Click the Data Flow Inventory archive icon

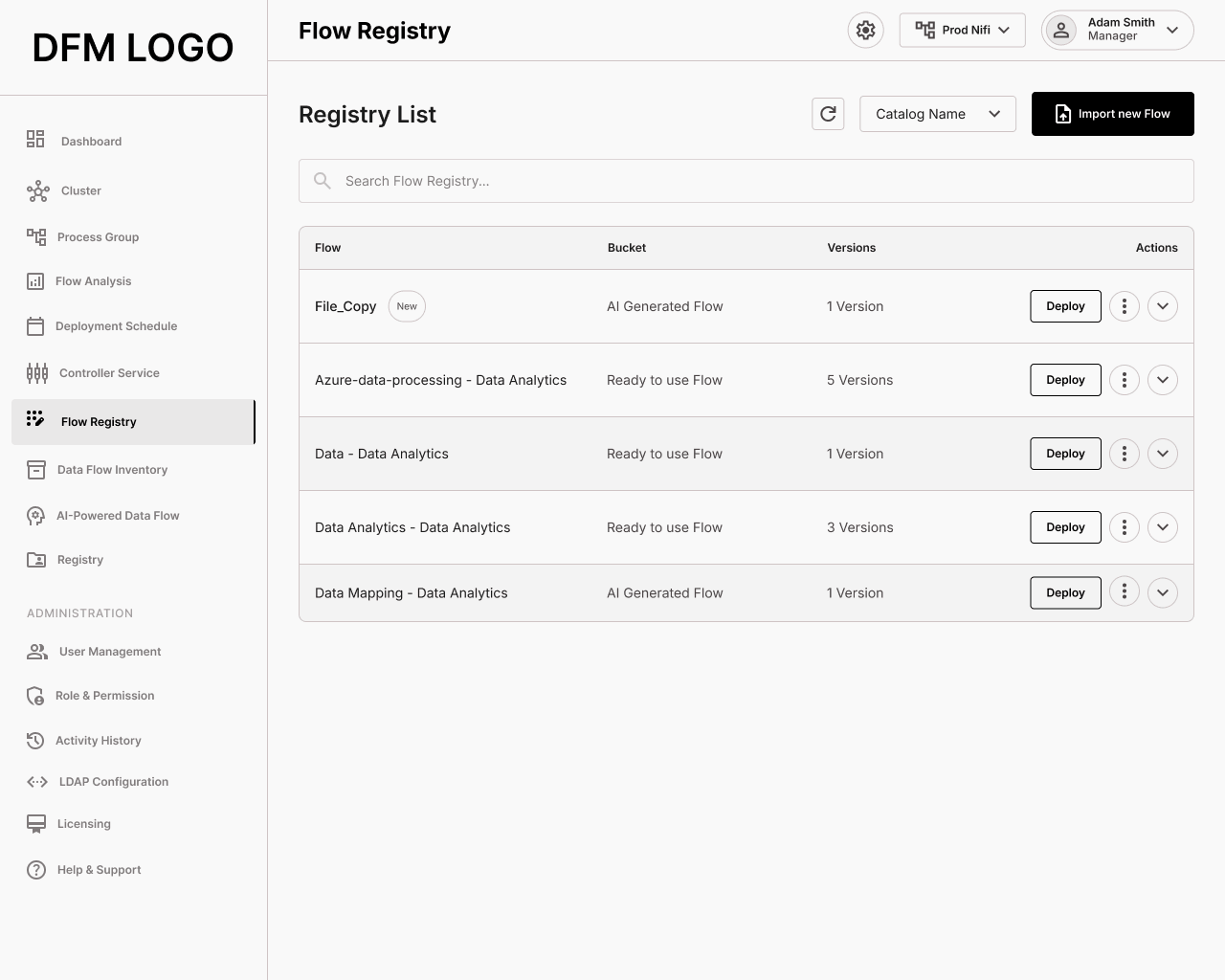pyautogui.click(x=36, y=470)
